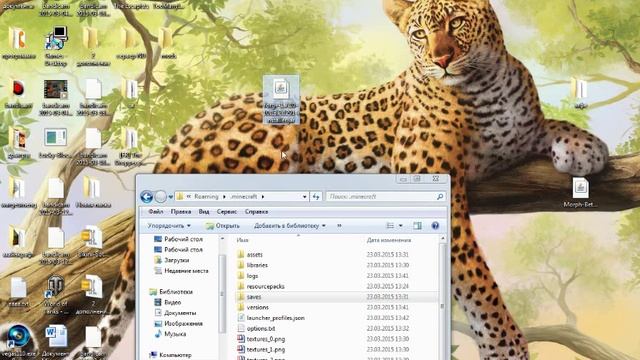
Task: Click the greyed Forward navigation button
Action: tap(160, 197)
